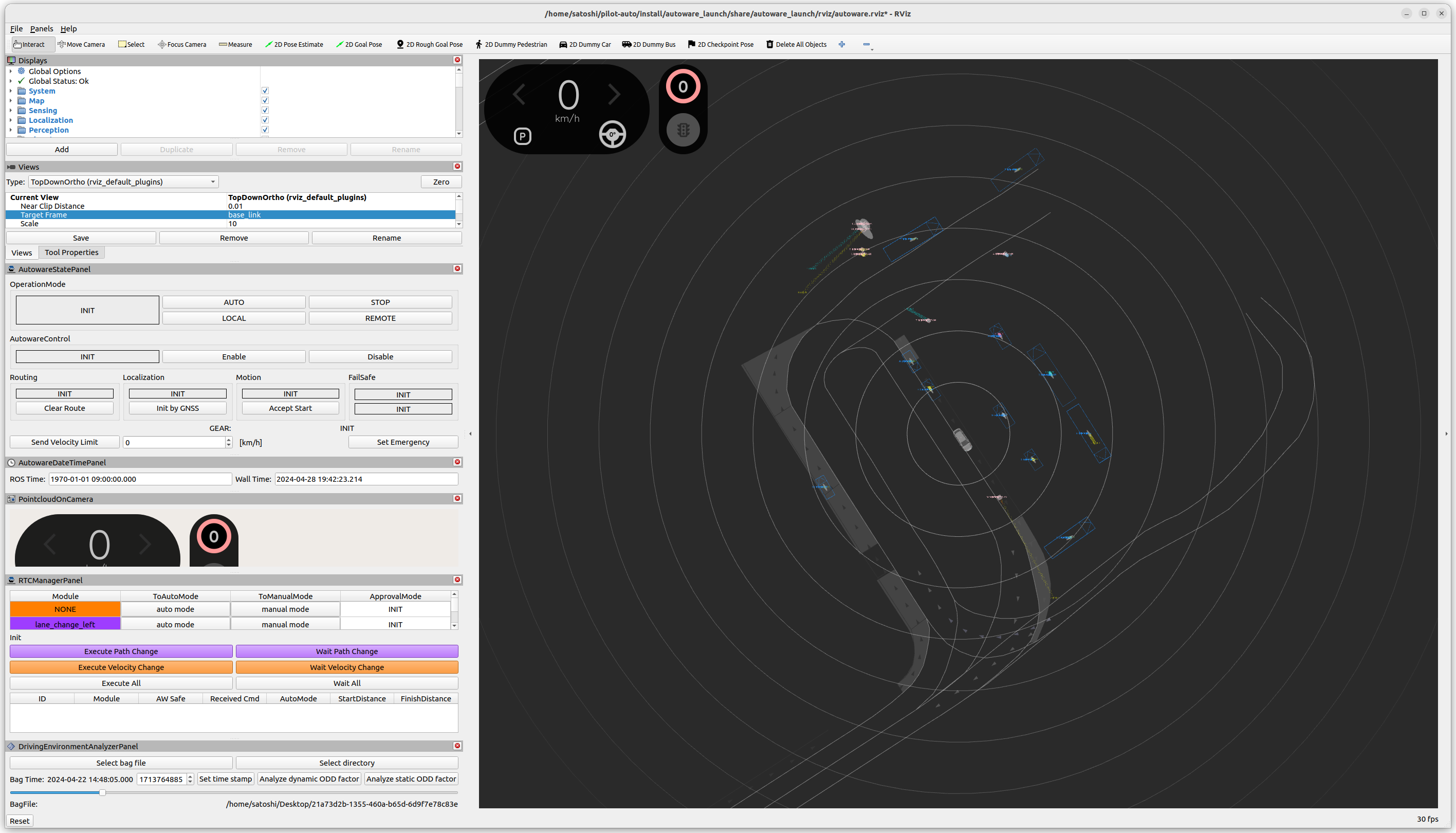Image resolution: width=1456 pixels, height=833 pixels.
Task: Open the Panels menu
Action: point(41,29)
